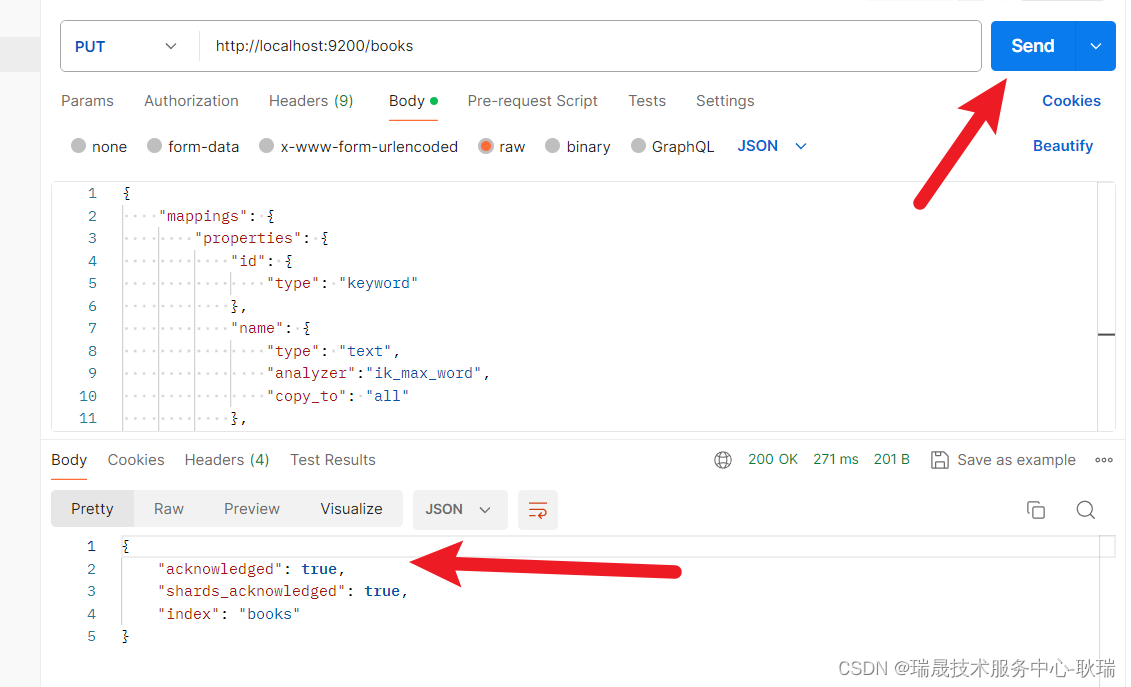Click the "shards_acknowledged" key in response
This screenshot has height=687, width=1131.
pyautogui.click(x=252, y=591)
